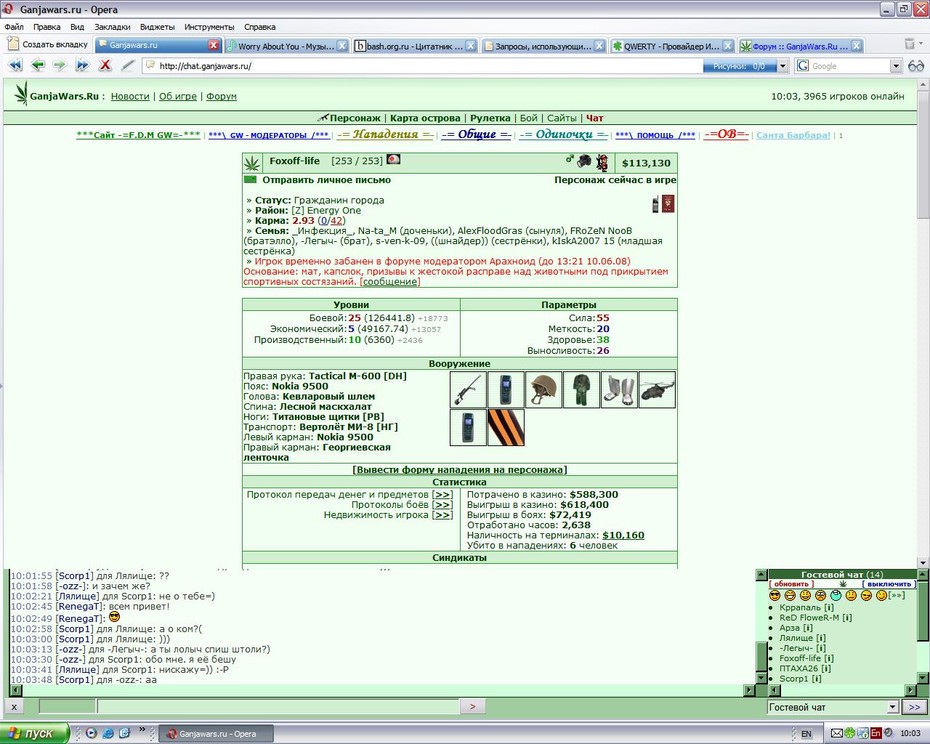Click the Tactical M-600 rifle image
The width and height of the screenshot is (930, 744).
(468, 389)
